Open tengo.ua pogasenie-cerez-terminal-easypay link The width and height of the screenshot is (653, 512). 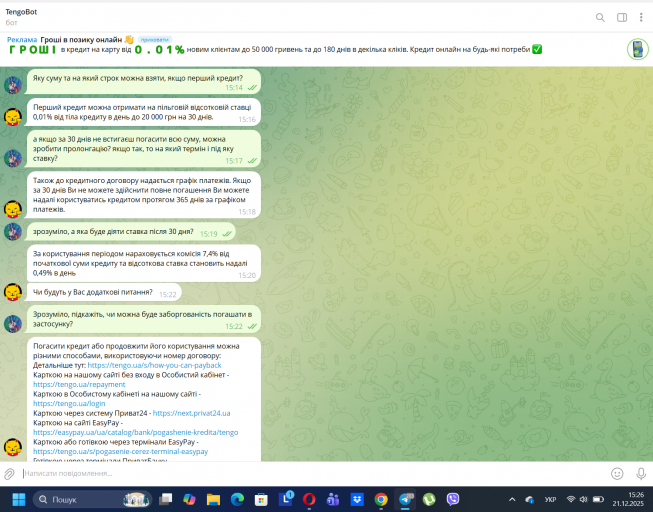[x=120, y=452]
